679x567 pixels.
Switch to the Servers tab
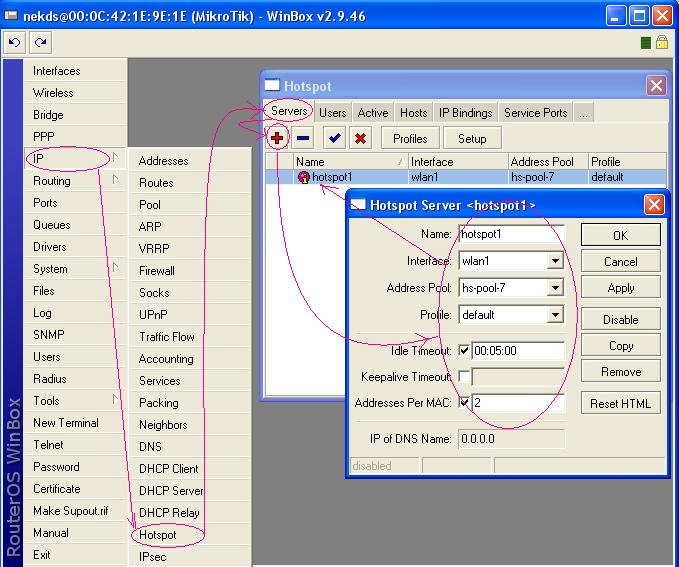[x=289, y=111]
